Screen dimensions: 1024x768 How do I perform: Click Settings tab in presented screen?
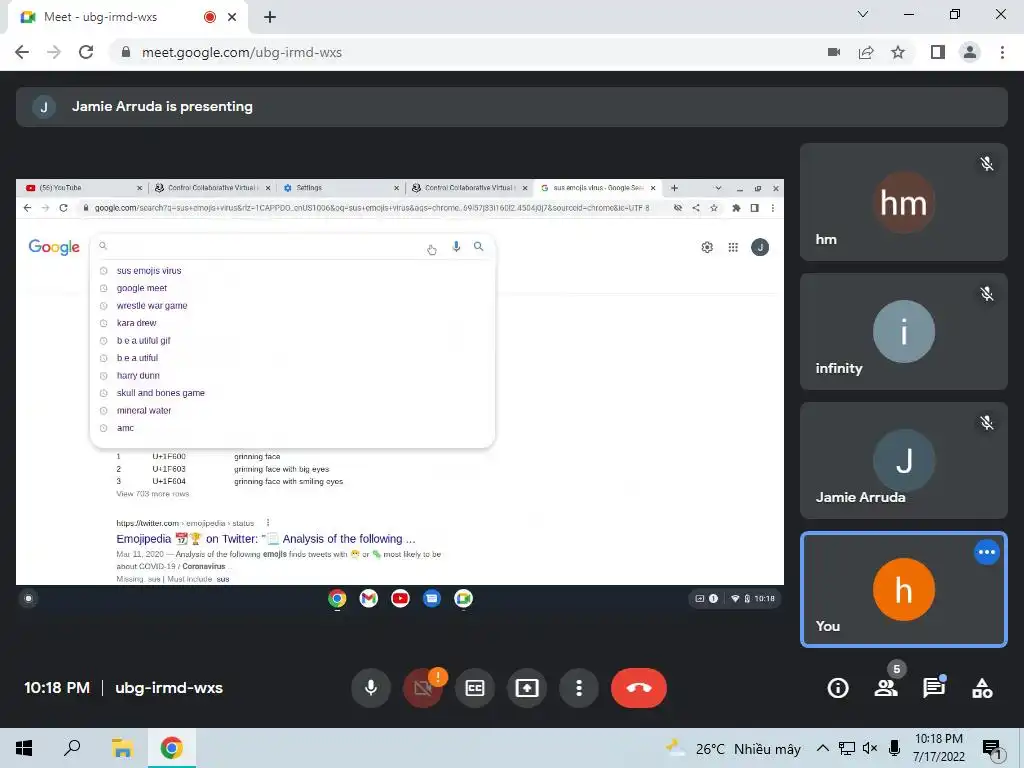(x=341, y=188)
